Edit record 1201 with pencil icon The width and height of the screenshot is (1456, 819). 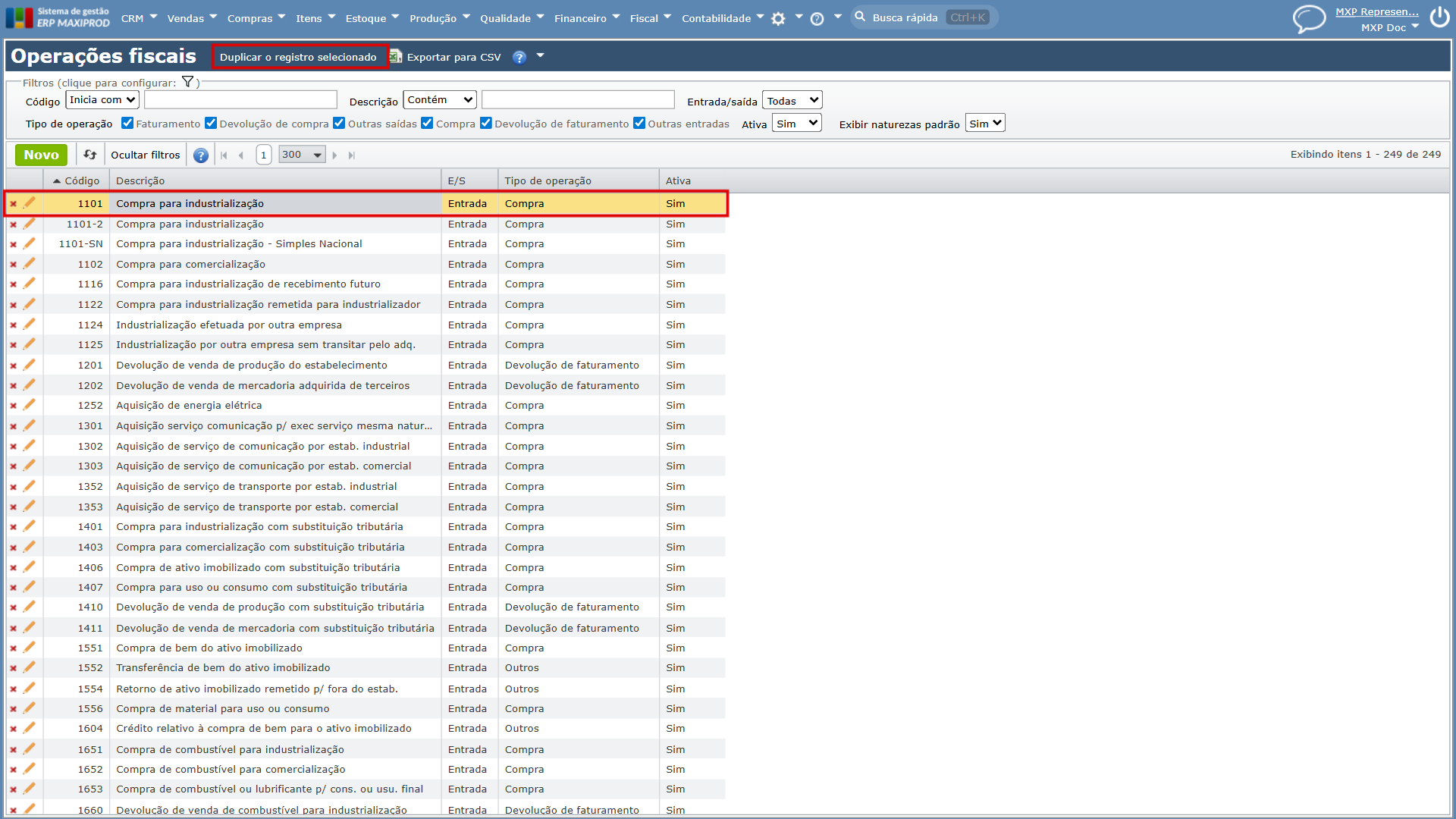(x=29, y=365)
